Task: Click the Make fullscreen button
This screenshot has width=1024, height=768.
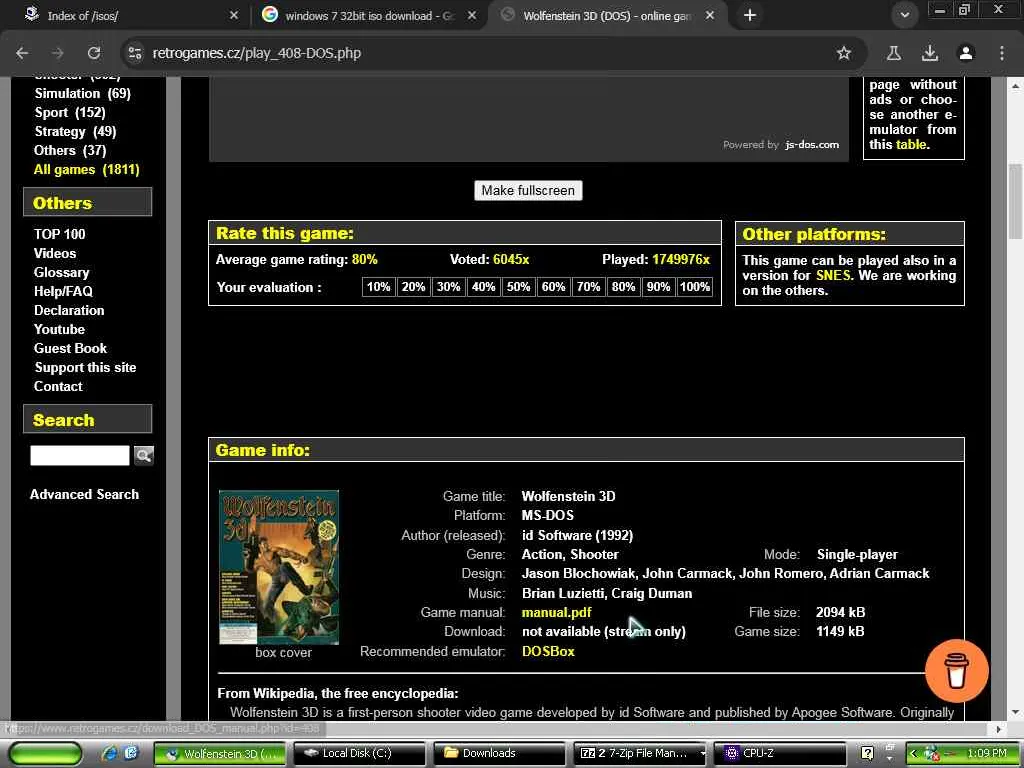Action: pyautogui.click(x=528, y=190)
